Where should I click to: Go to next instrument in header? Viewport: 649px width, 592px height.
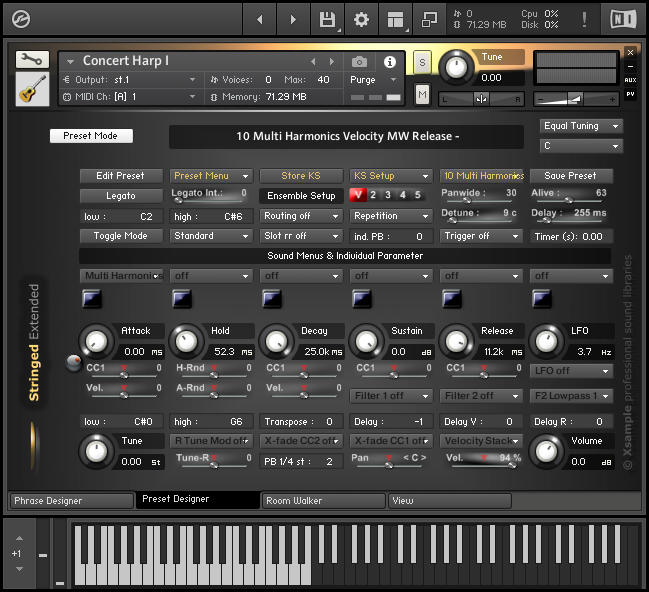point(293,19)
